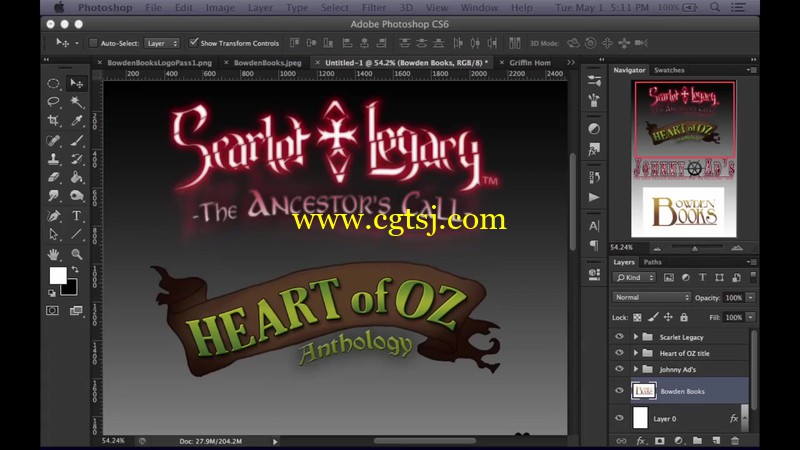Add a layer mask

(660, 441)
